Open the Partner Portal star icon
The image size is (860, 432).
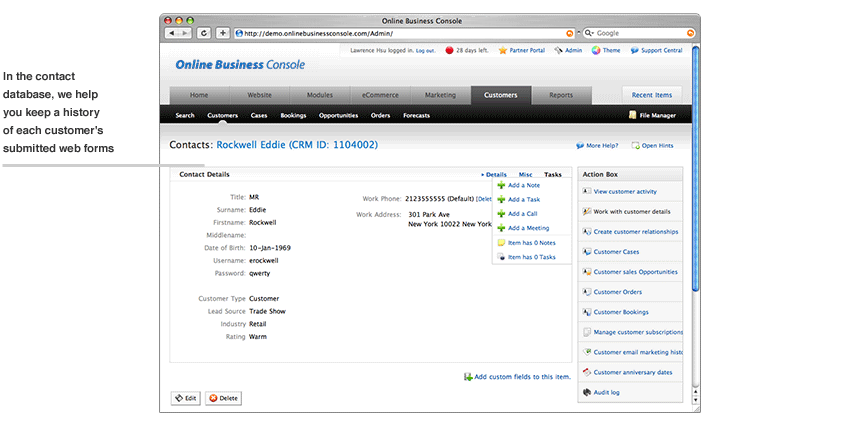pyautogui.click(x=502, y=50)
